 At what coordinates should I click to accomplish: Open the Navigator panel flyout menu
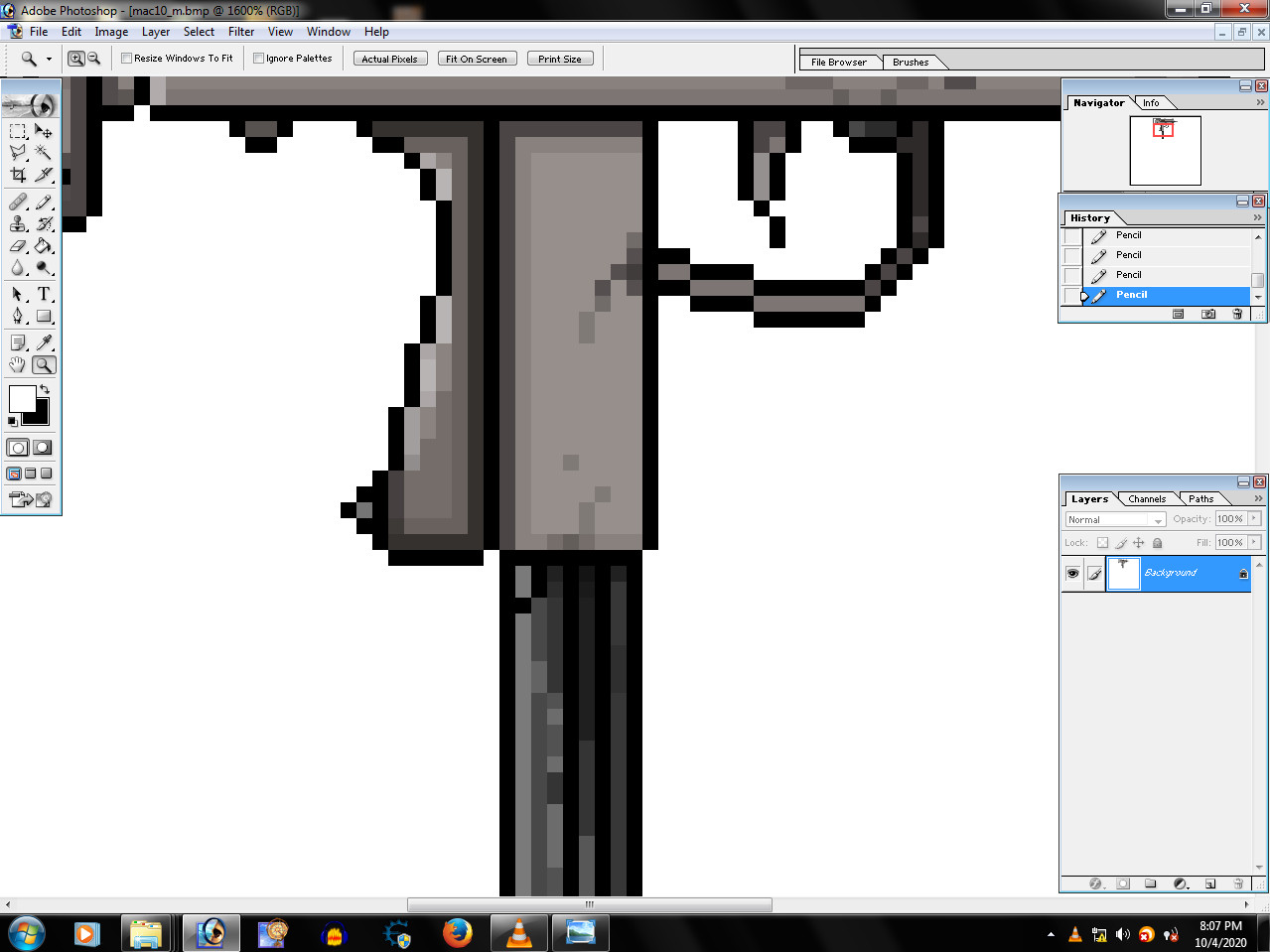point(1260,102)
